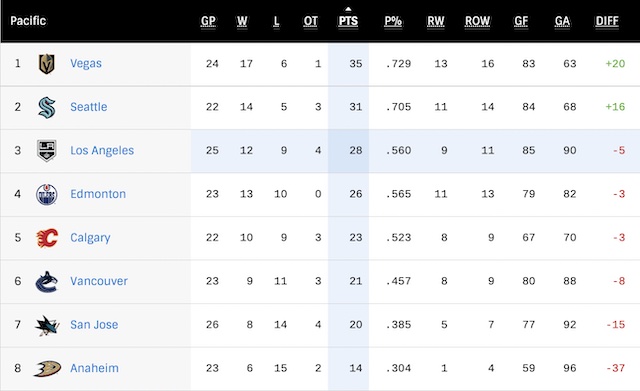Click the San Jose Sharks logo
640x391 pixels.
point(47,325)
